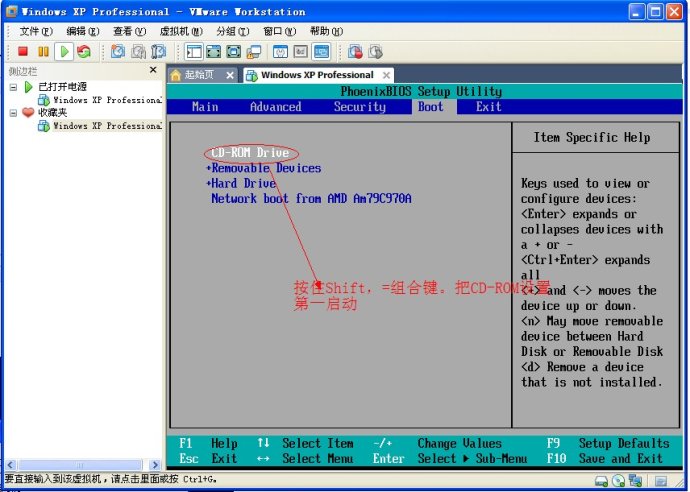
Task: Close the Windows XP Professional tab
Action: (386, 75)
